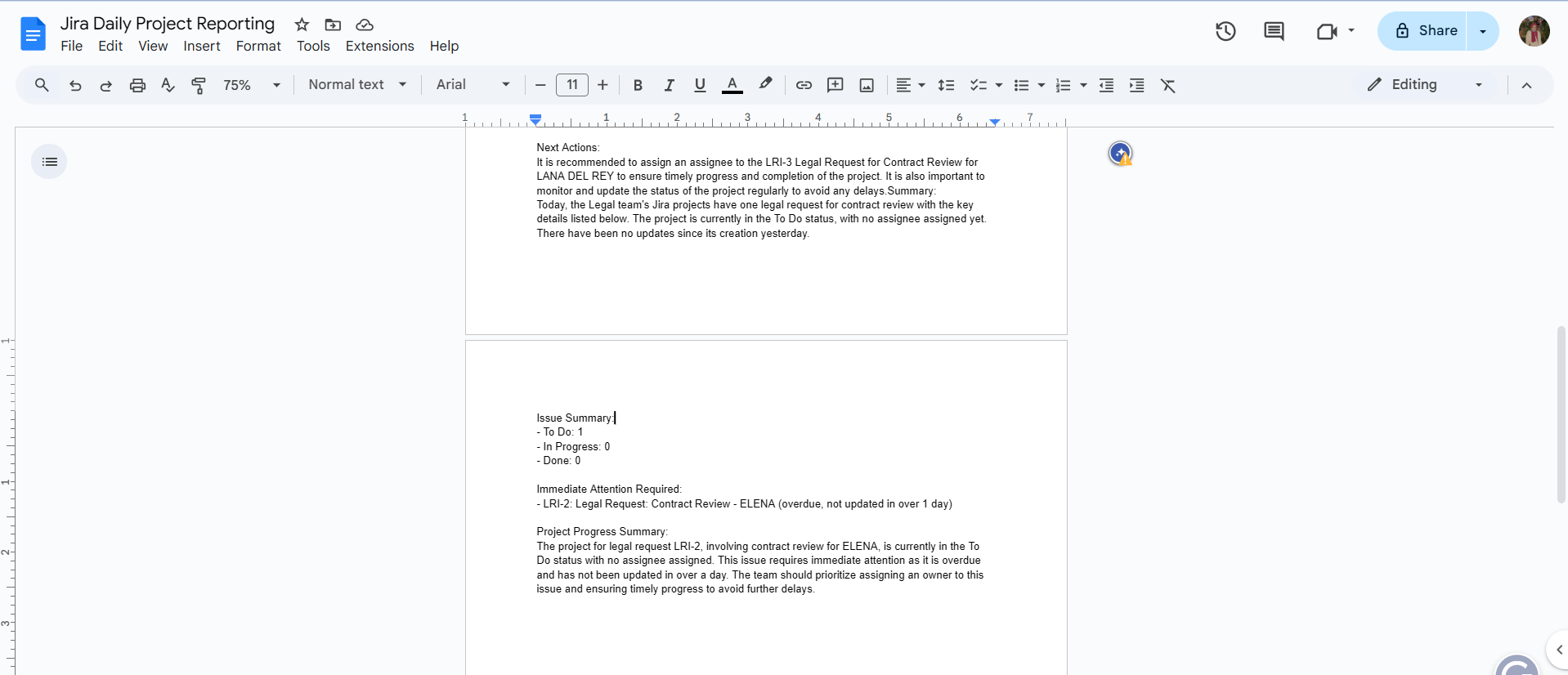Open the text color picker

(732, 85)
